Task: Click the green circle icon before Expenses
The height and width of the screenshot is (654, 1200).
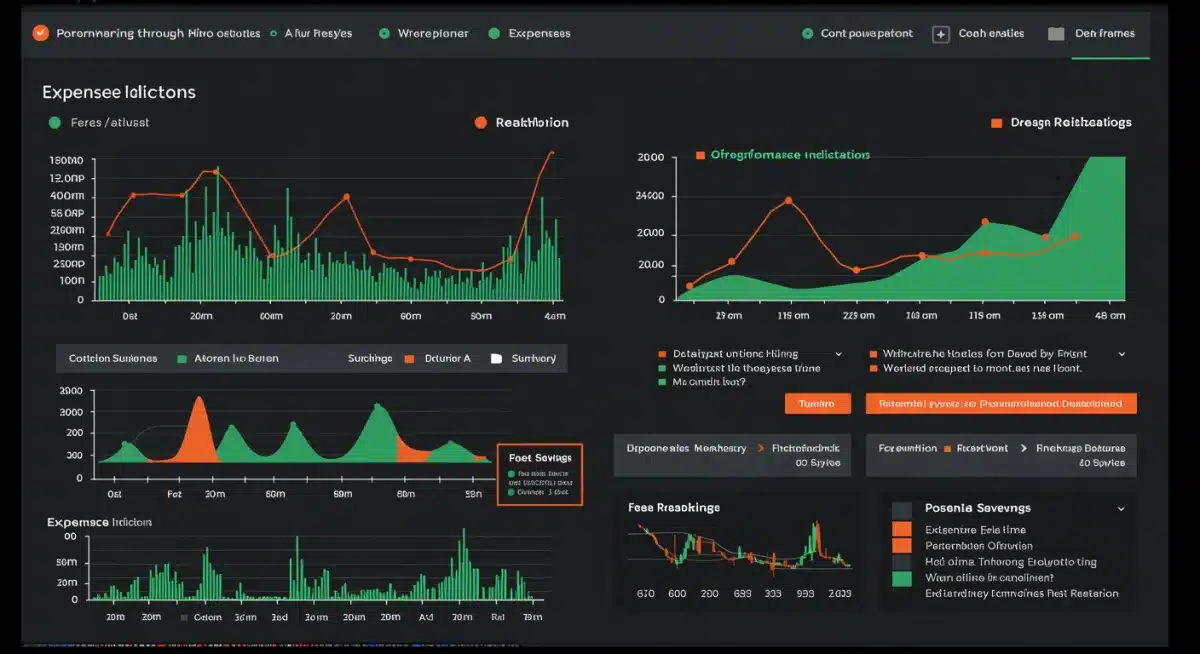Action: [x=493, y=34]
